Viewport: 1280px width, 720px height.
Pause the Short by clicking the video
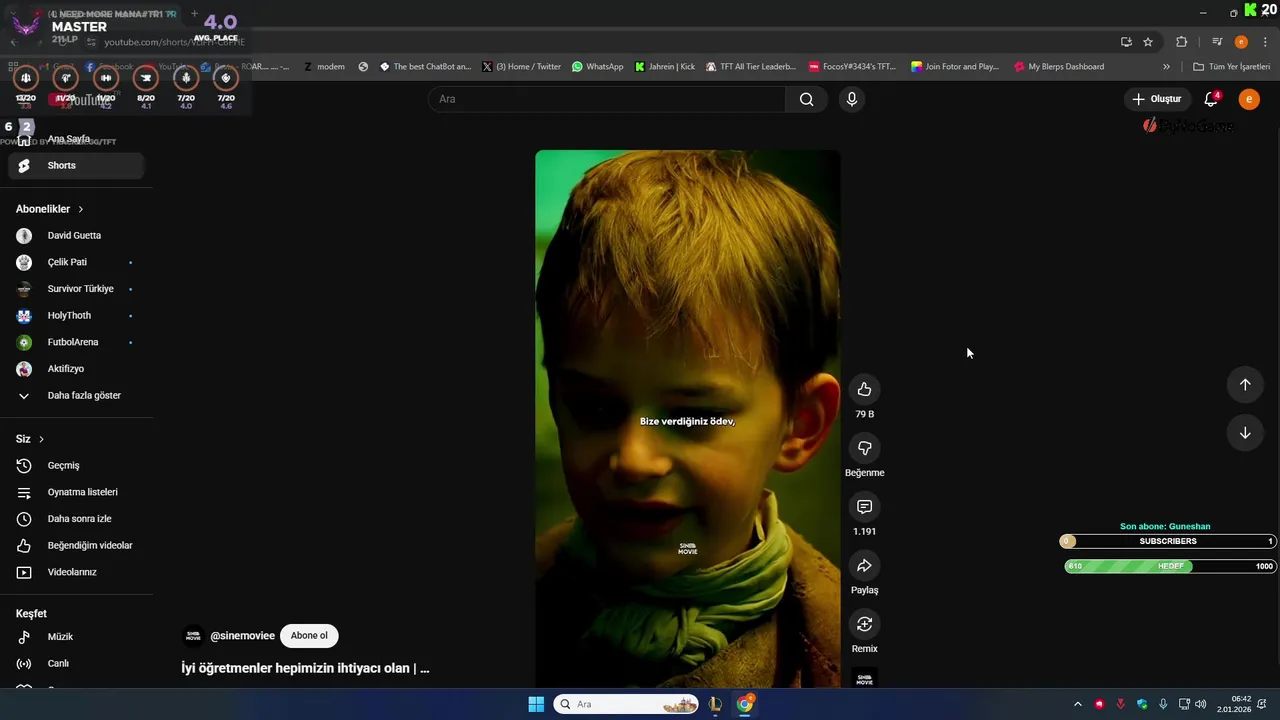click(x=688, y=418)
